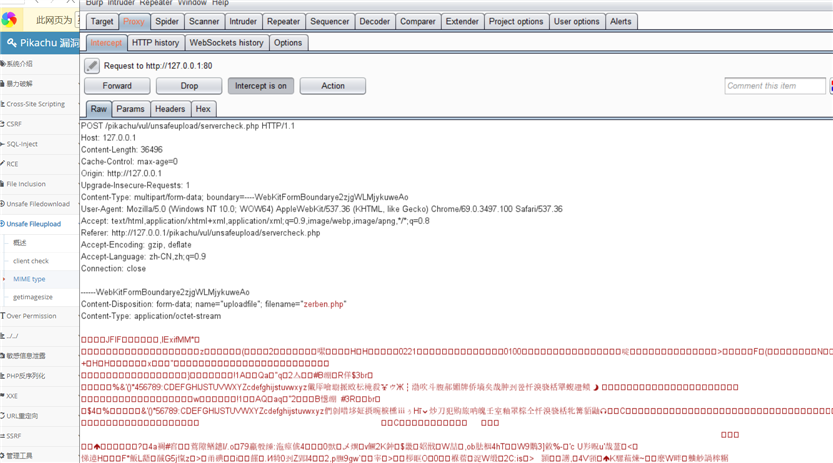Open the client check page
Viewport: 833px width, 463px height.
39,261
